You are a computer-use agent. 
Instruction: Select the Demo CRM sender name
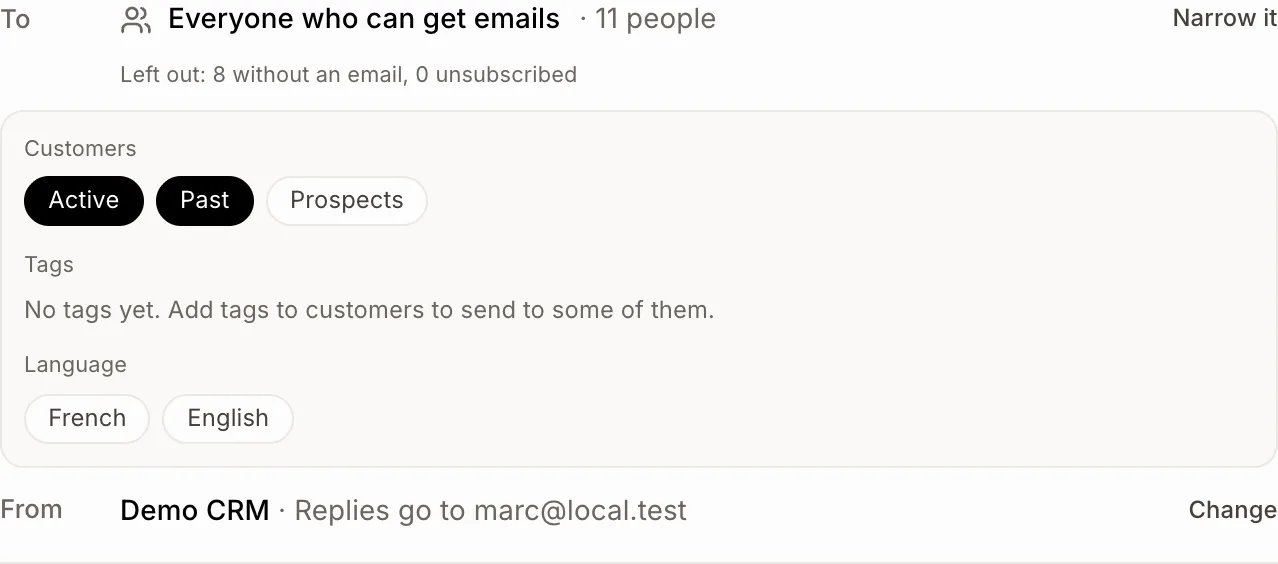click(195, 510)
